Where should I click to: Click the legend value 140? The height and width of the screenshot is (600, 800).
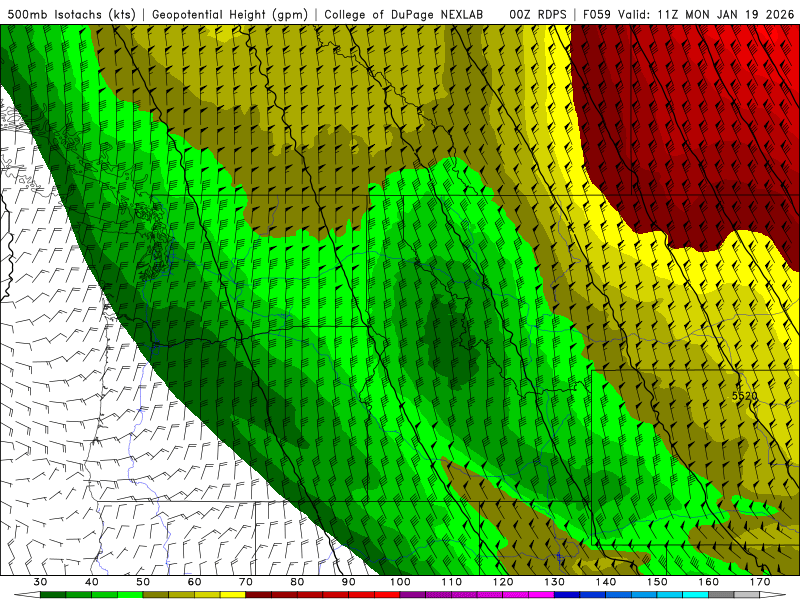[606, 582]
